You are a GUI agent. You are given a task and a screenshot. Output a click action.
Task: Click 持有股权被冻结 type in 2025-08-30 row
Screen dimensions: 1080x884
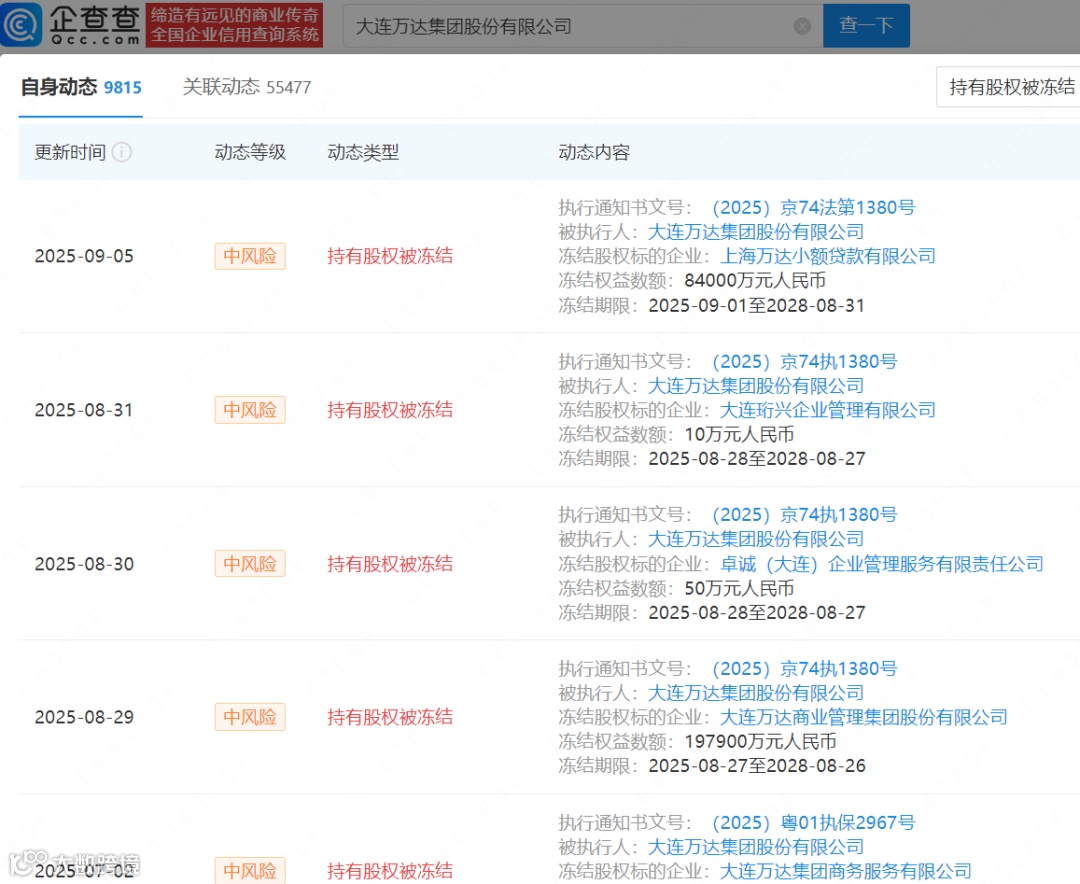(x=390, y=564)
